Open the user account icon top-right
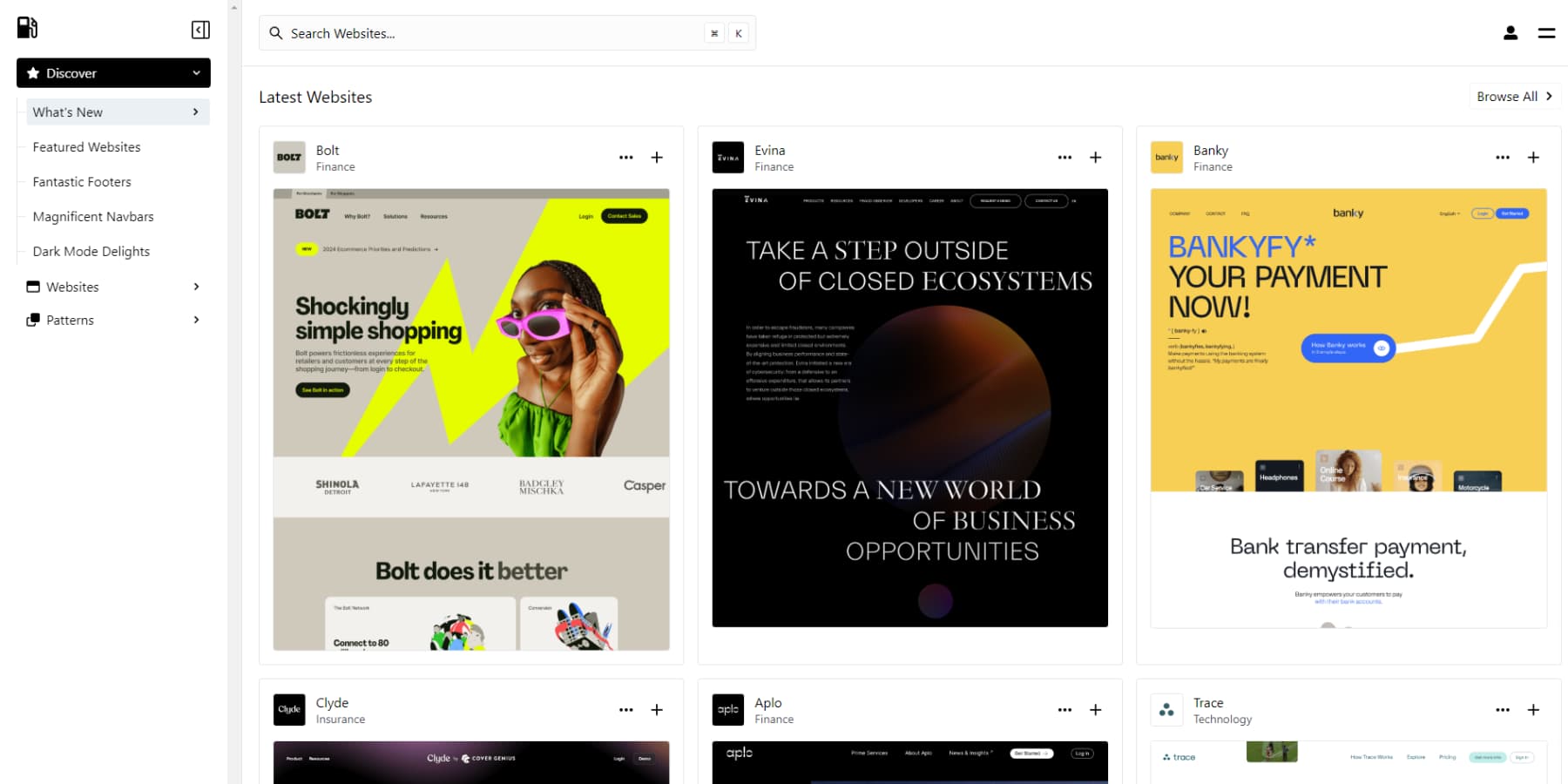This screenshot has height=784, width=1568. pos(1510,32)
